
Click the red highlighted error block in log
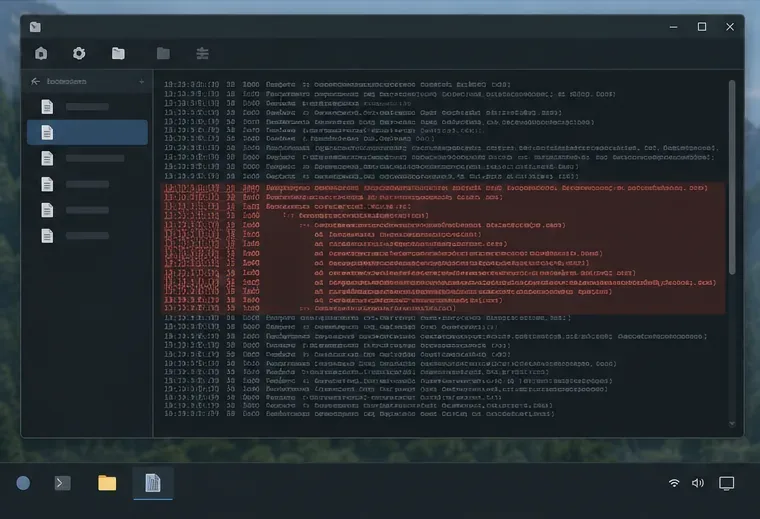pyautogui.click(x=443, y=248)
